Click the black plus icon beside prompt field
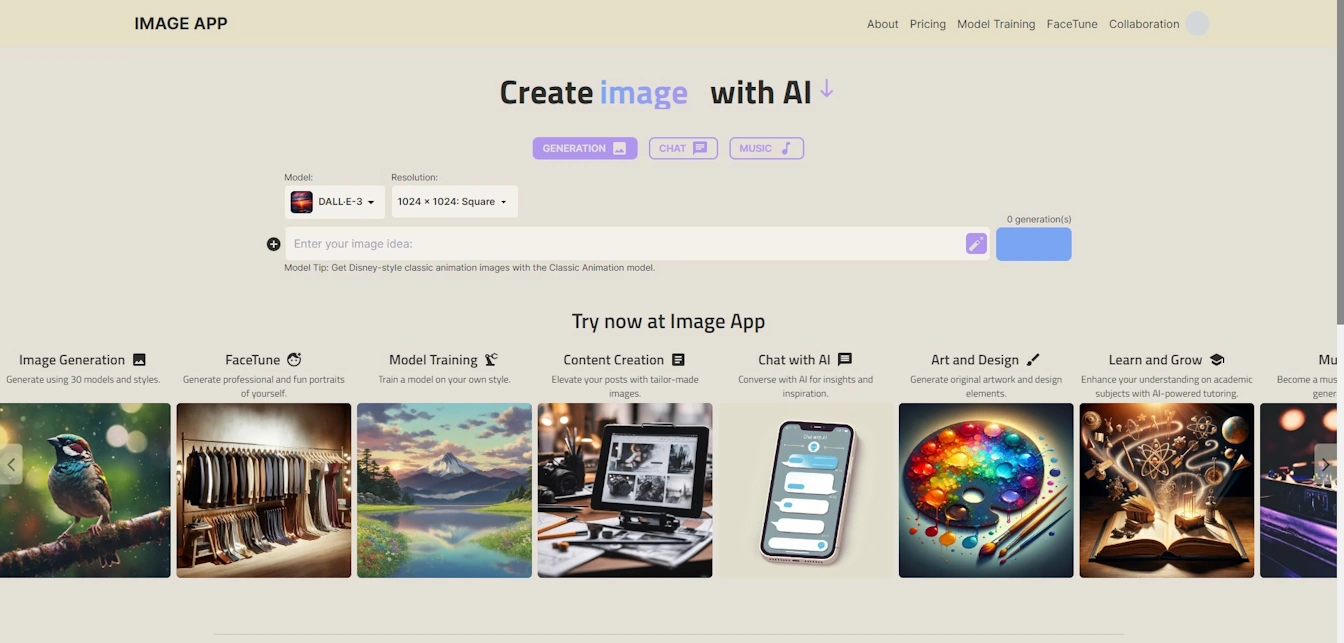 [x=273, y=244]
